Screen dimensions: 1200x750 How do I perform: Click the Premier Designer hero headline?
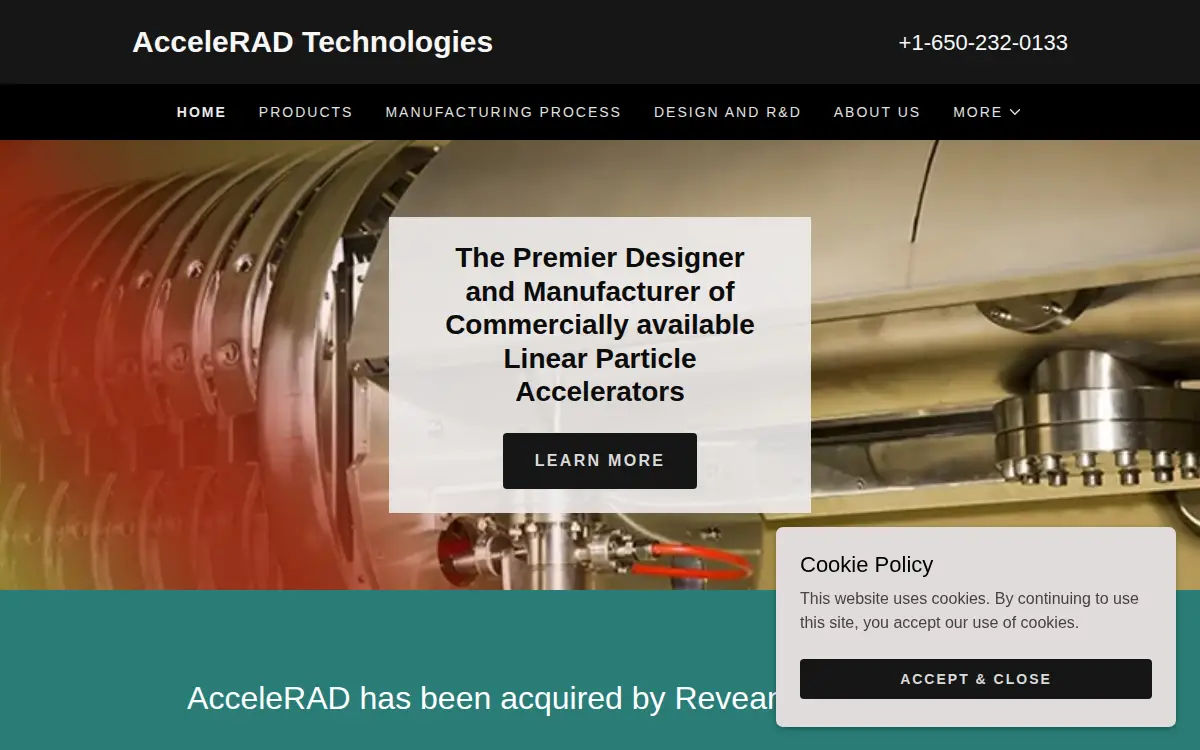pos(600,324)
